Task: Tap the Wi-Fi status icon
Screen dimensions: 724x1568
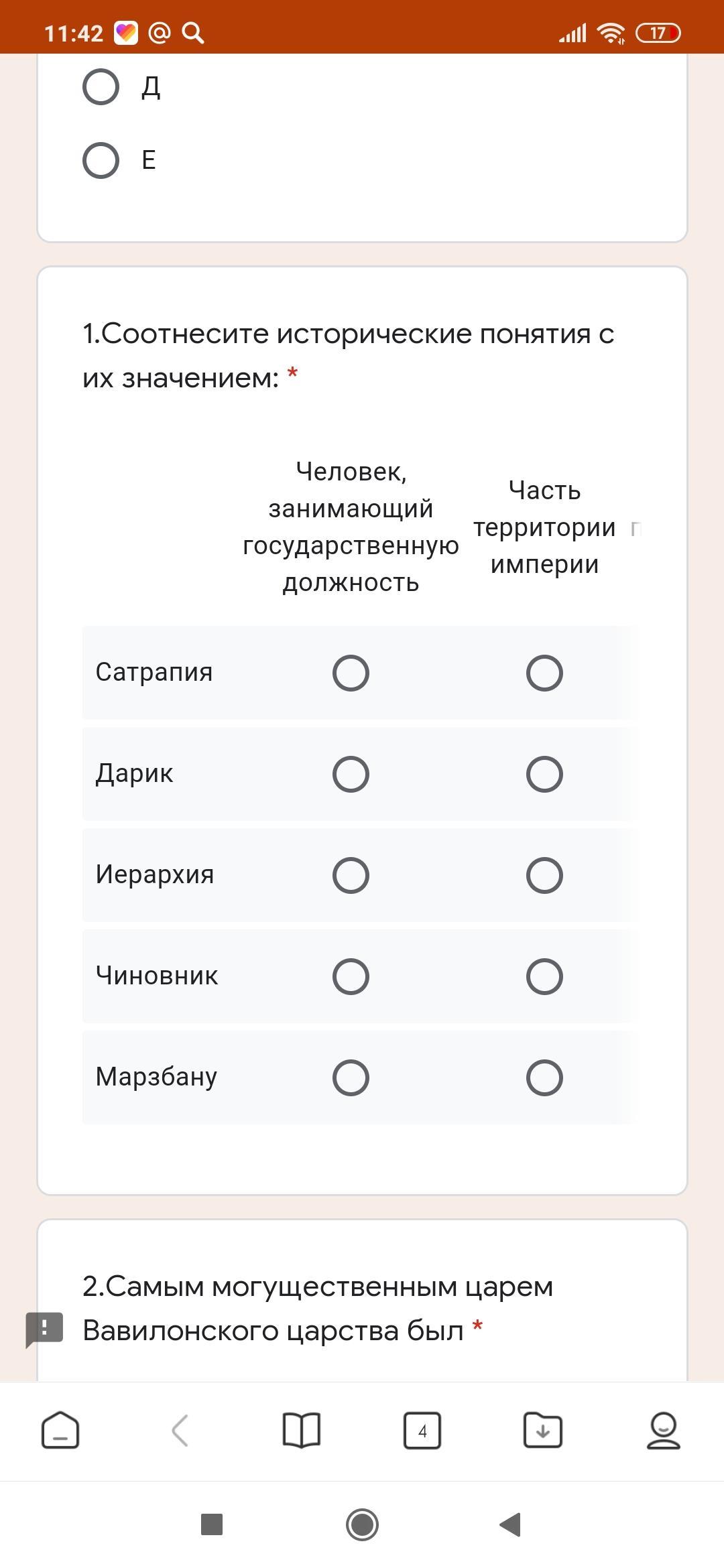Action: point(611,33)
